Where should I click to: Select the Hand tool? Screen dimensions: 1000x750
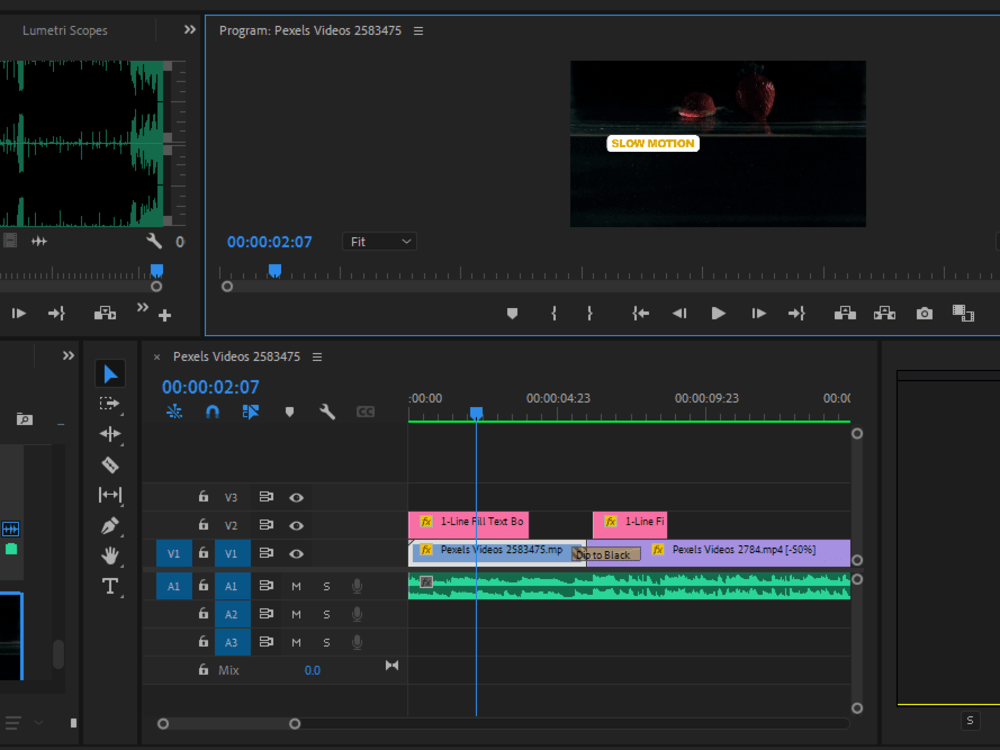point(110,555)
